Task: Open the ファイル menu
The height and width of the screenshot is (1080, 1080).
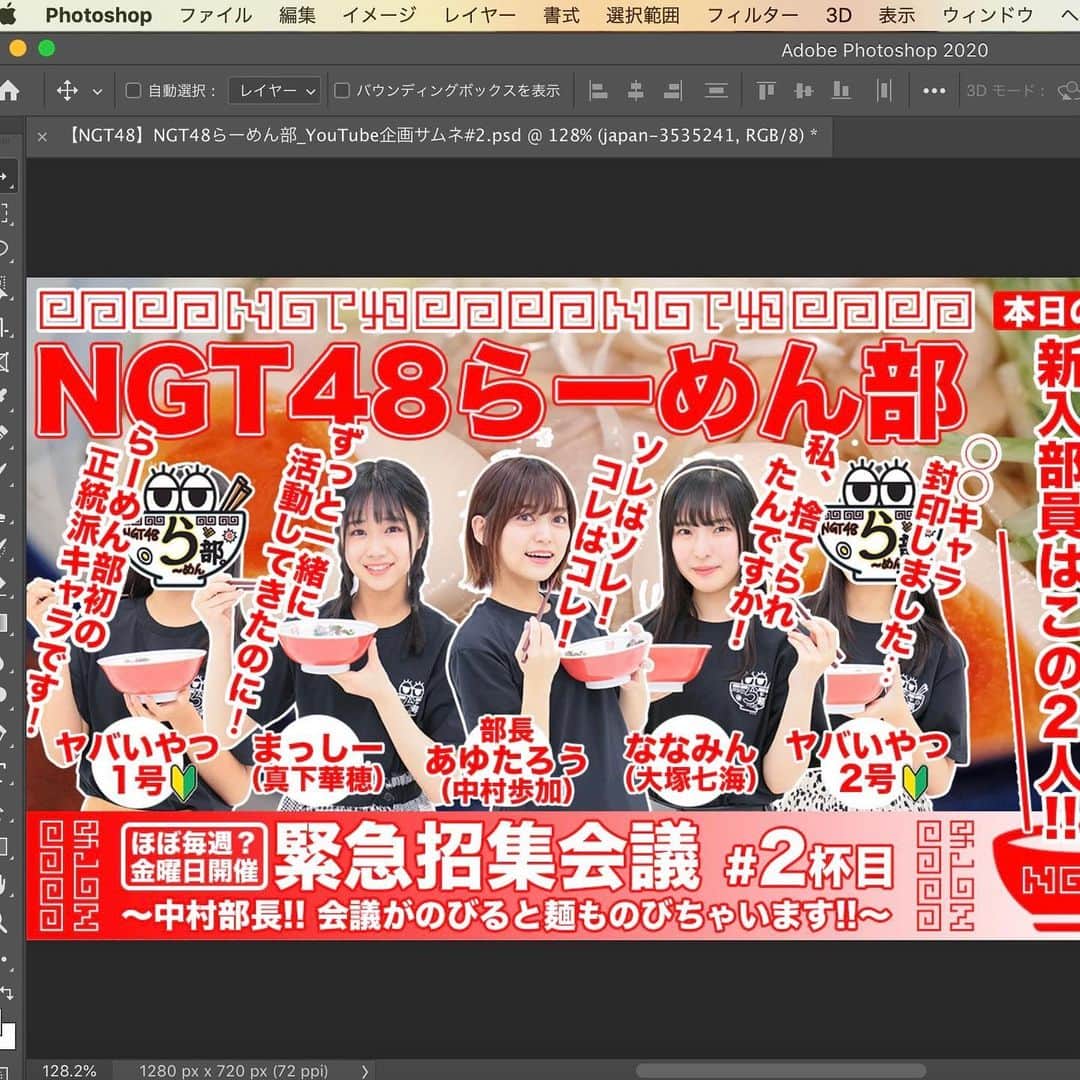Action: pos(216,15)
